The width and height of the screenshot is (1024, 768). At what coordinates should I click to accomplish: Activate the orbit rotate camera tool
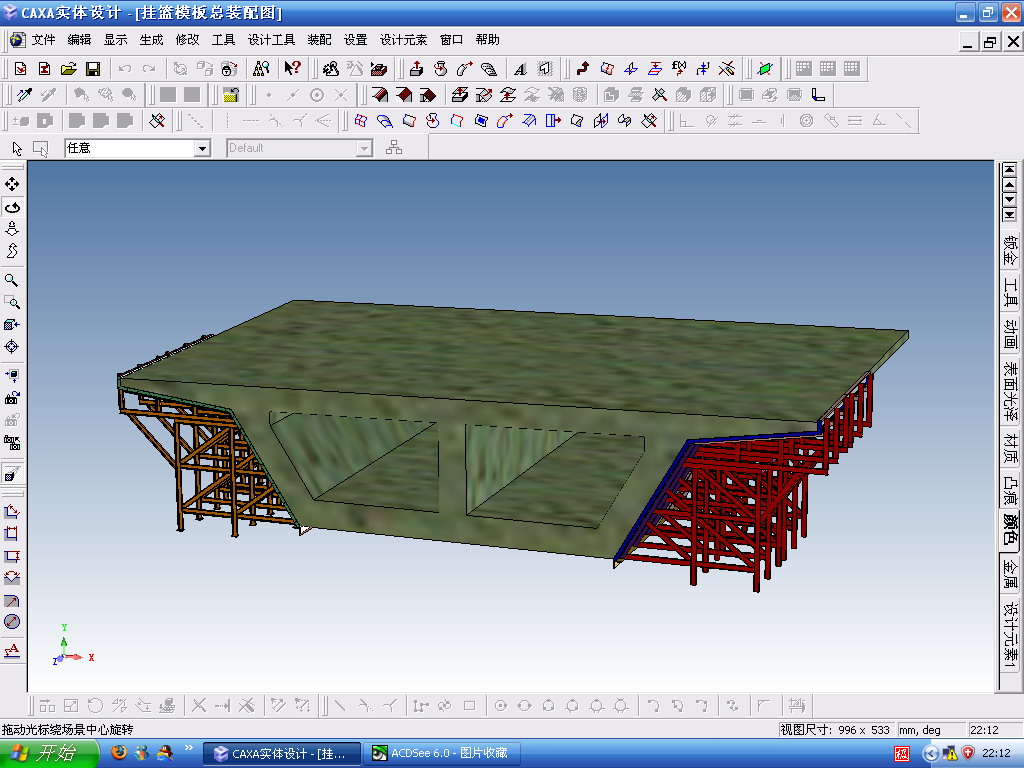[x=12, y=207]
